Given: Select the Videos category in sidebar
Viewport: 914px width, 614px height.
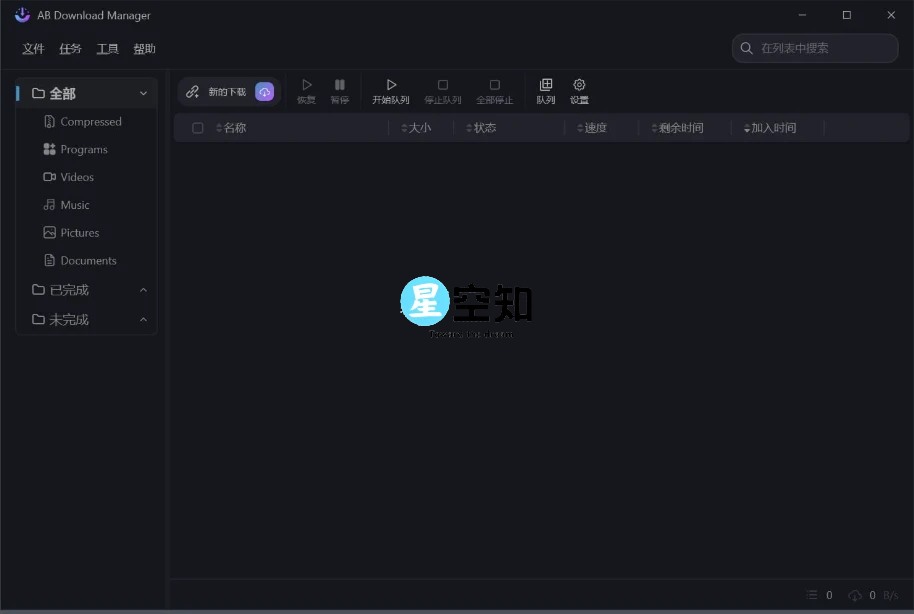Looking at the screenshot, I should point(78,177).
